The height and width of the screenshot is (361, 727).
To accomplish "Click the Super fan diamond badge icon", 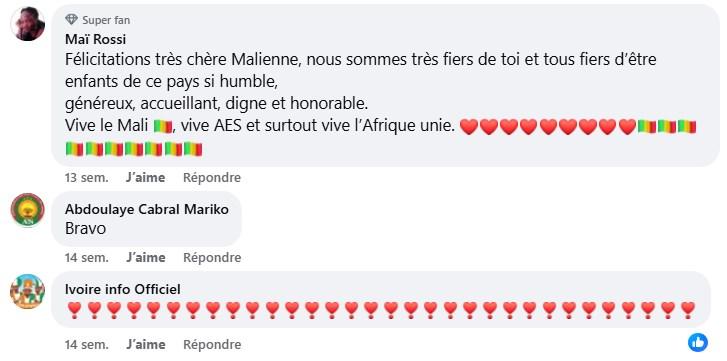I will tap(71, 20).
